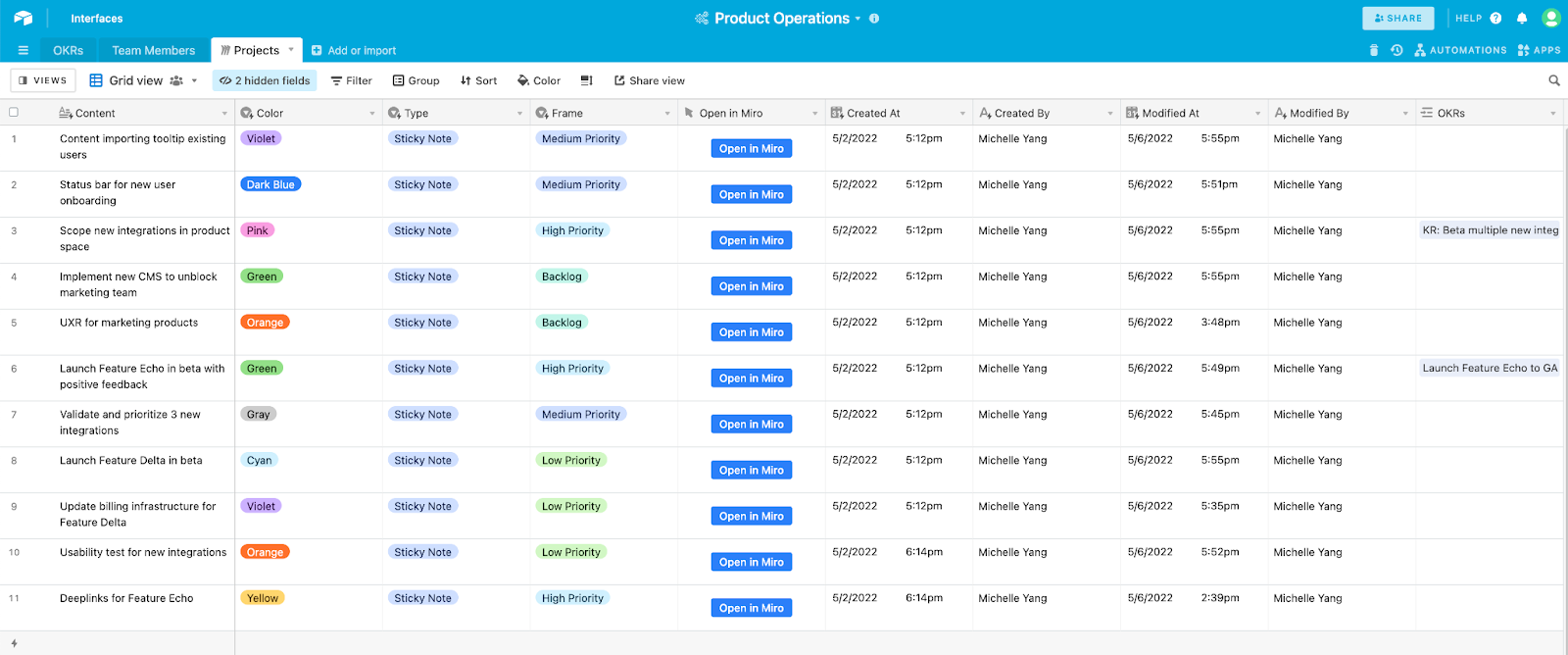Select the 'Launch Feature Echo to GA' linked record
This screenshot has height=655, width=1568.
[x=1490, y=369]
